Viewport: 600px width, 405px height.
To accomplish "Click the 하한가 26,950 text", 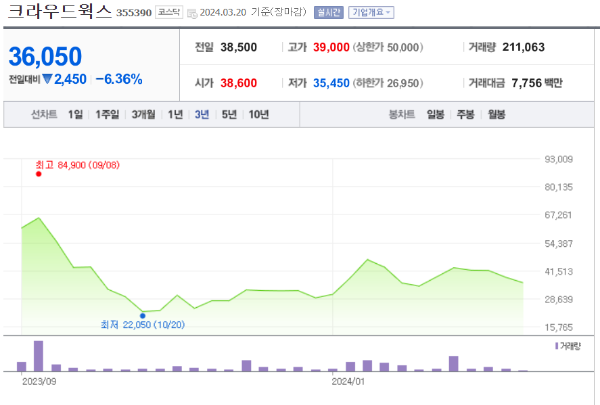I will click(x=388, y=83).
